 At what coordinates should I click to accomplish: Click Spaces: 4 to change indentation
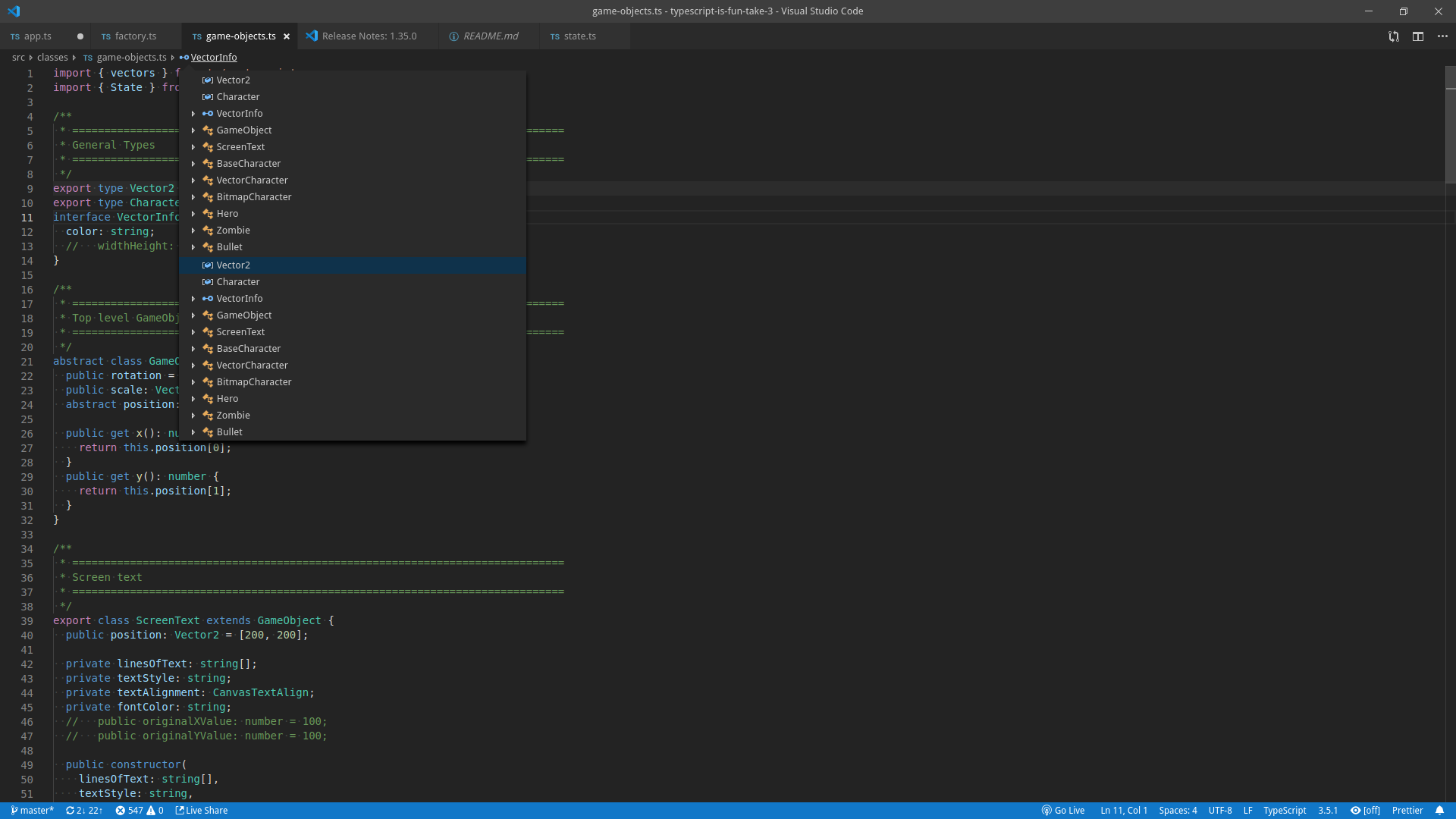(1178, 811)
